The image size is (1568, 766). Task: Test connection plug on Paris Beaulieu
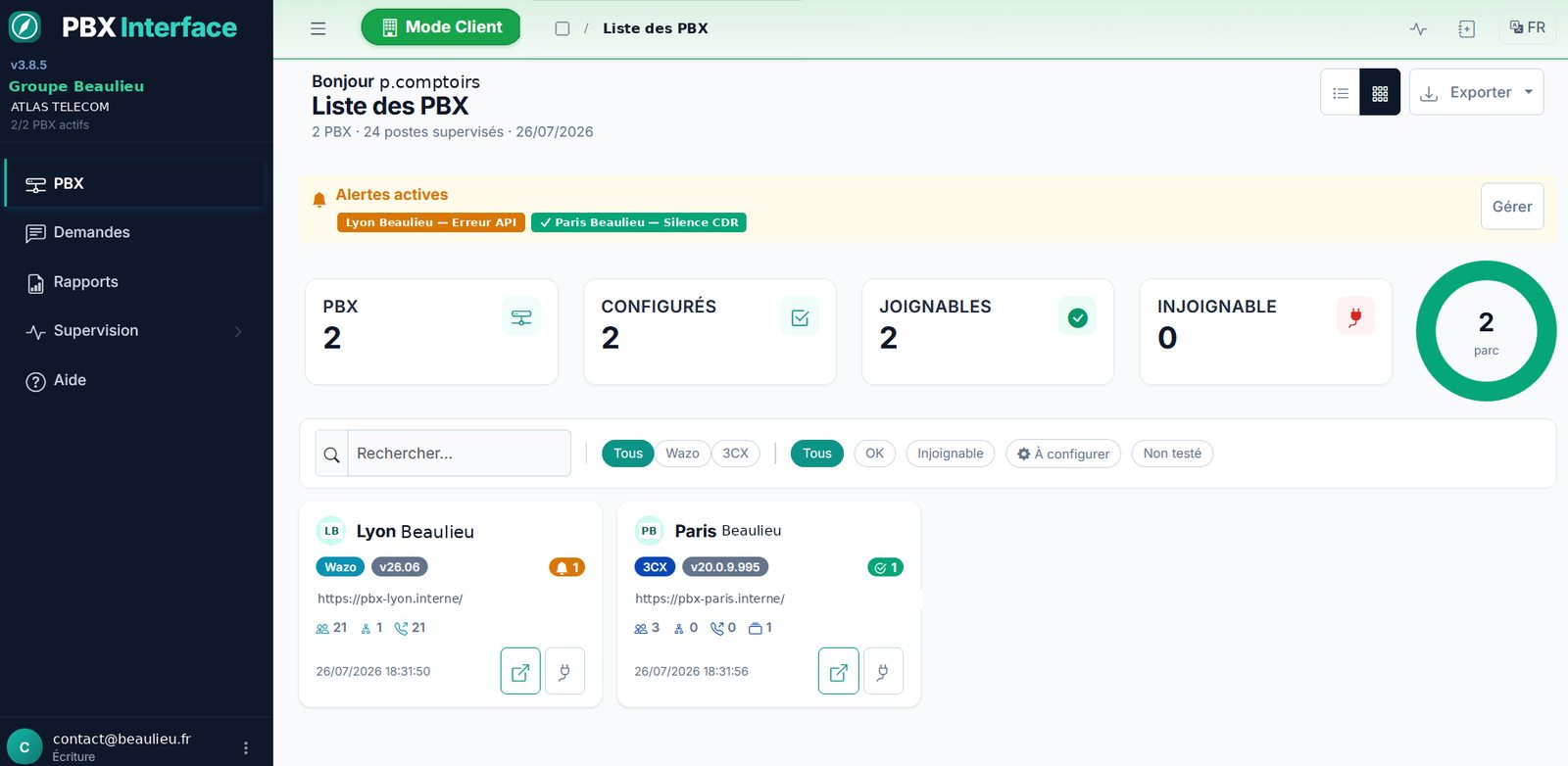[x=883, y=671]
